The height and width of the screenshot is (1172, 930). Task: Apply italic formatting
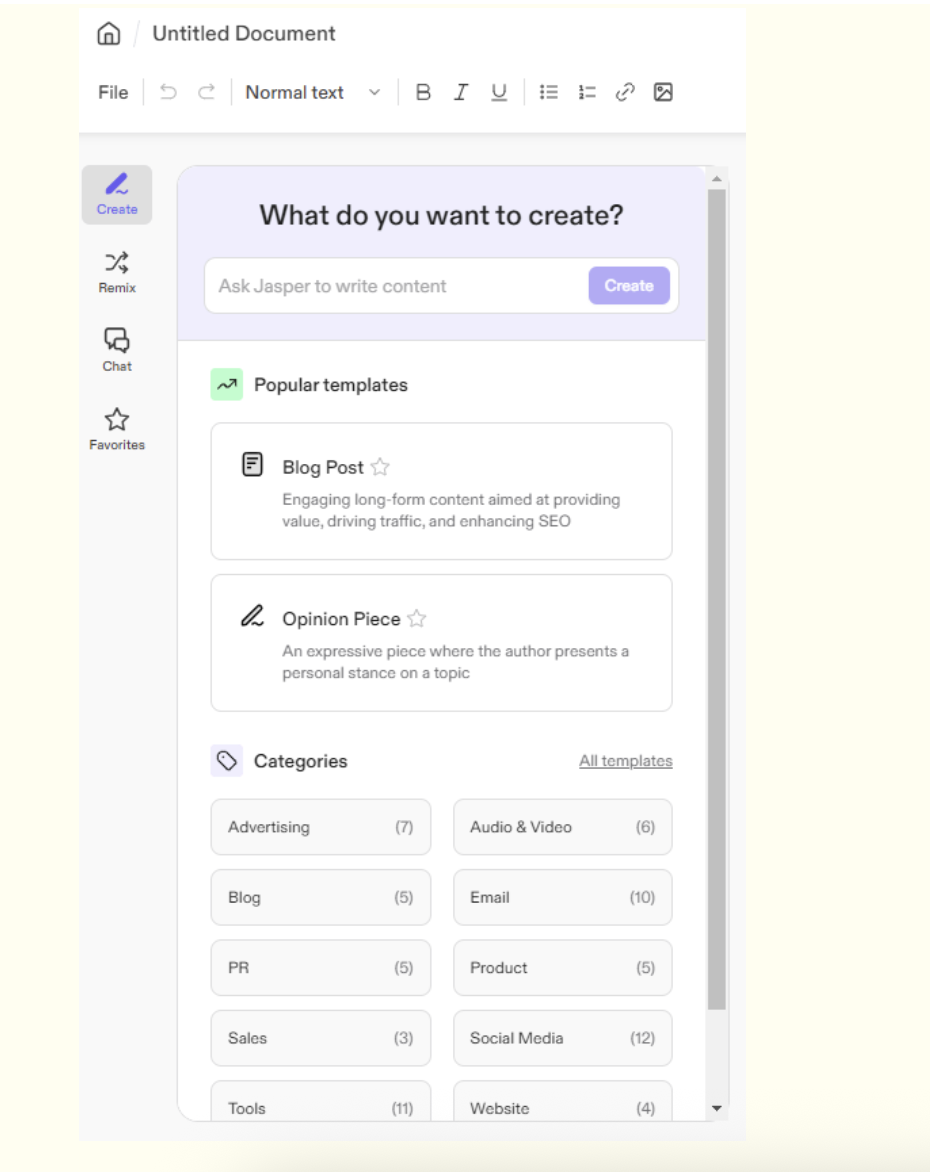[x=460, y=92]
